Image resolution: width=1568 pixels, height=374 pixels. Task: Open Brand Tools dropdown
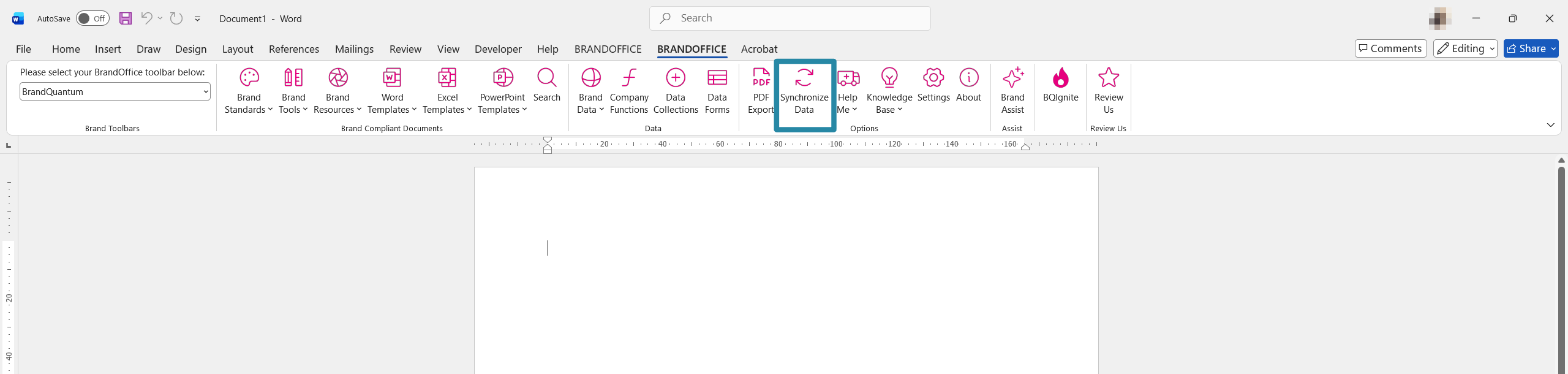[293, 91]
